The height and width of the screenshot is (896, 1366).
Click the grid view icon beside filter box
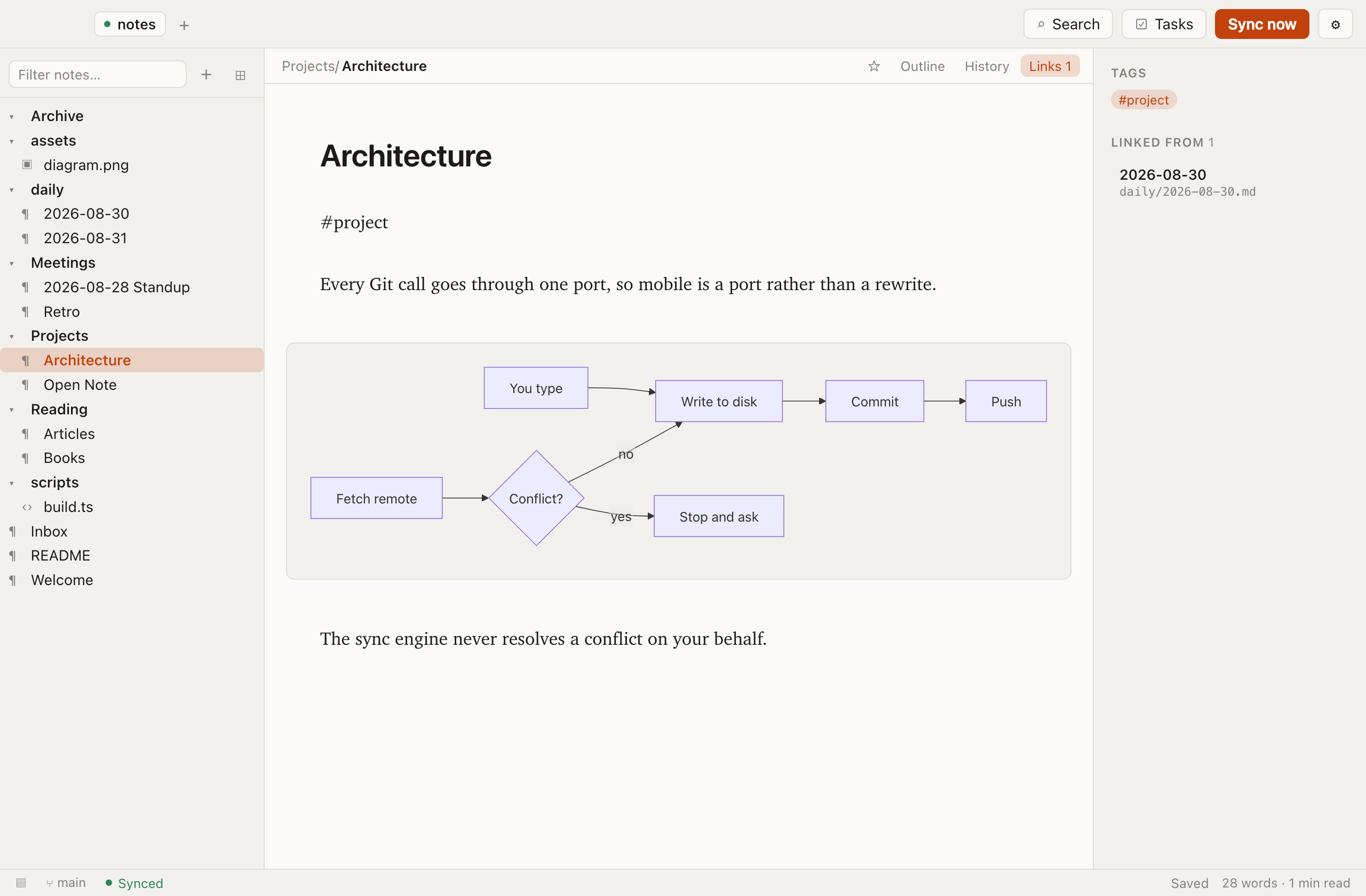point(241,75)
